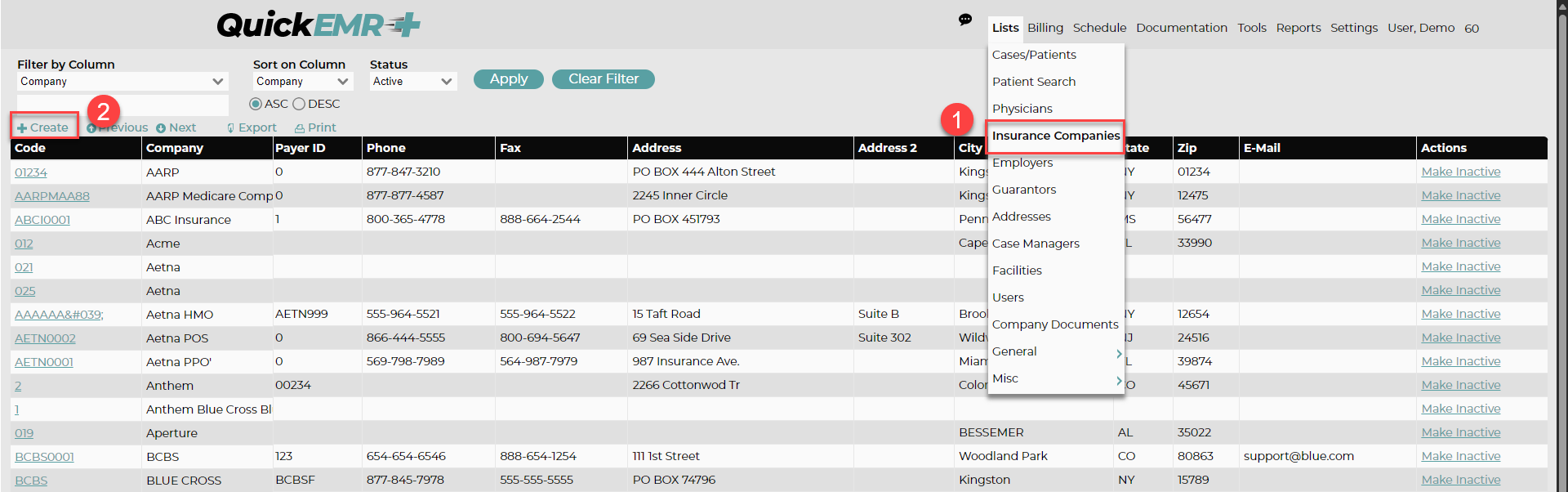This screenshot has height=492, width=1568.
Task: Make Anthem row inactive
Action: tap(1461, 385)
